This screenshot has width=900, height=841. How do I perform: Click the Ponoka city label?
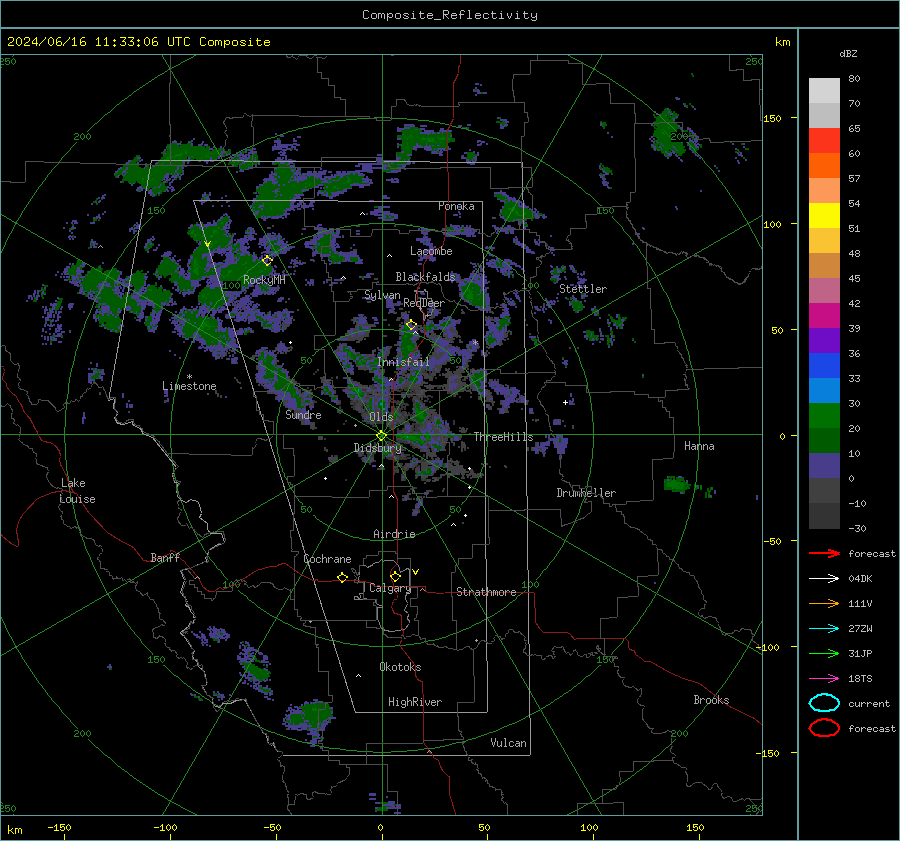456,206
